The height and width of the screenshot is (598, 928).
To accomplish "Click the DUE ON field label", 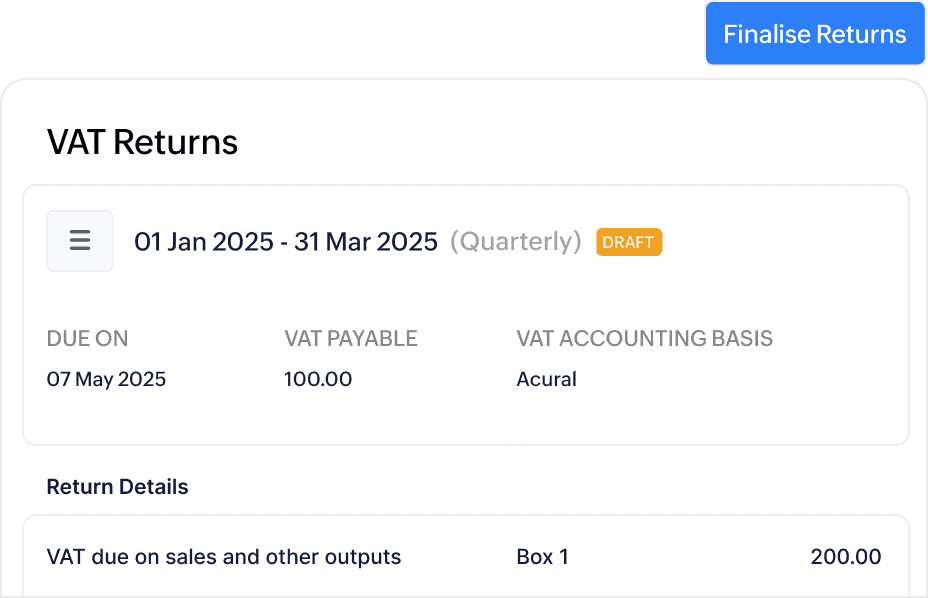I will coord(87,338).
